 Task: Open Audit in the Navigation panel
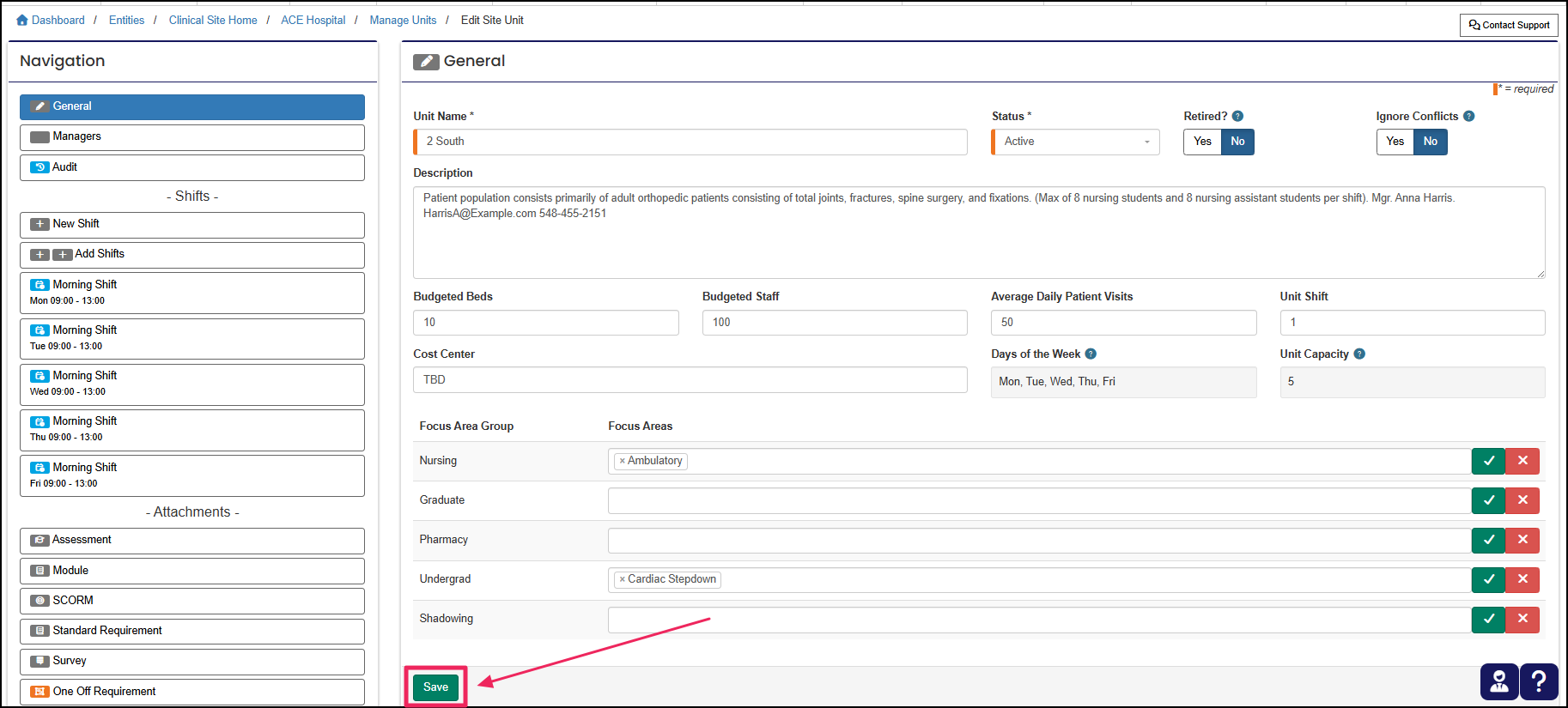pos(192,167)
